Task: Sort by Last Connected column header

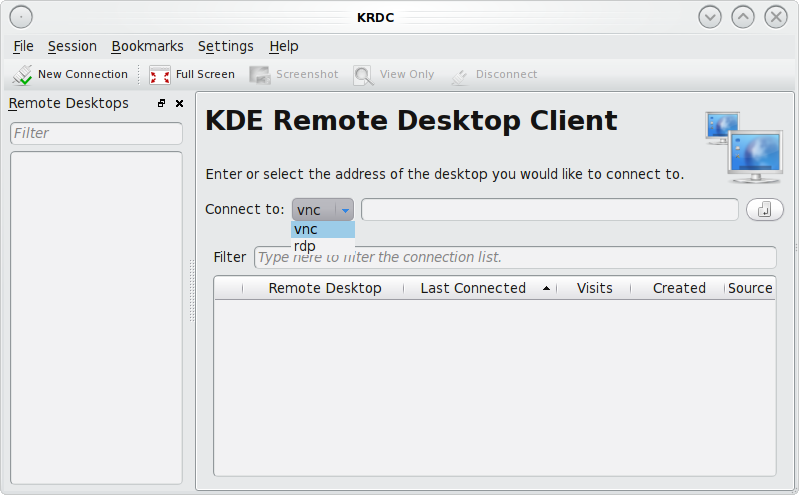Action: pyautogui.click(x=480, y=288)
